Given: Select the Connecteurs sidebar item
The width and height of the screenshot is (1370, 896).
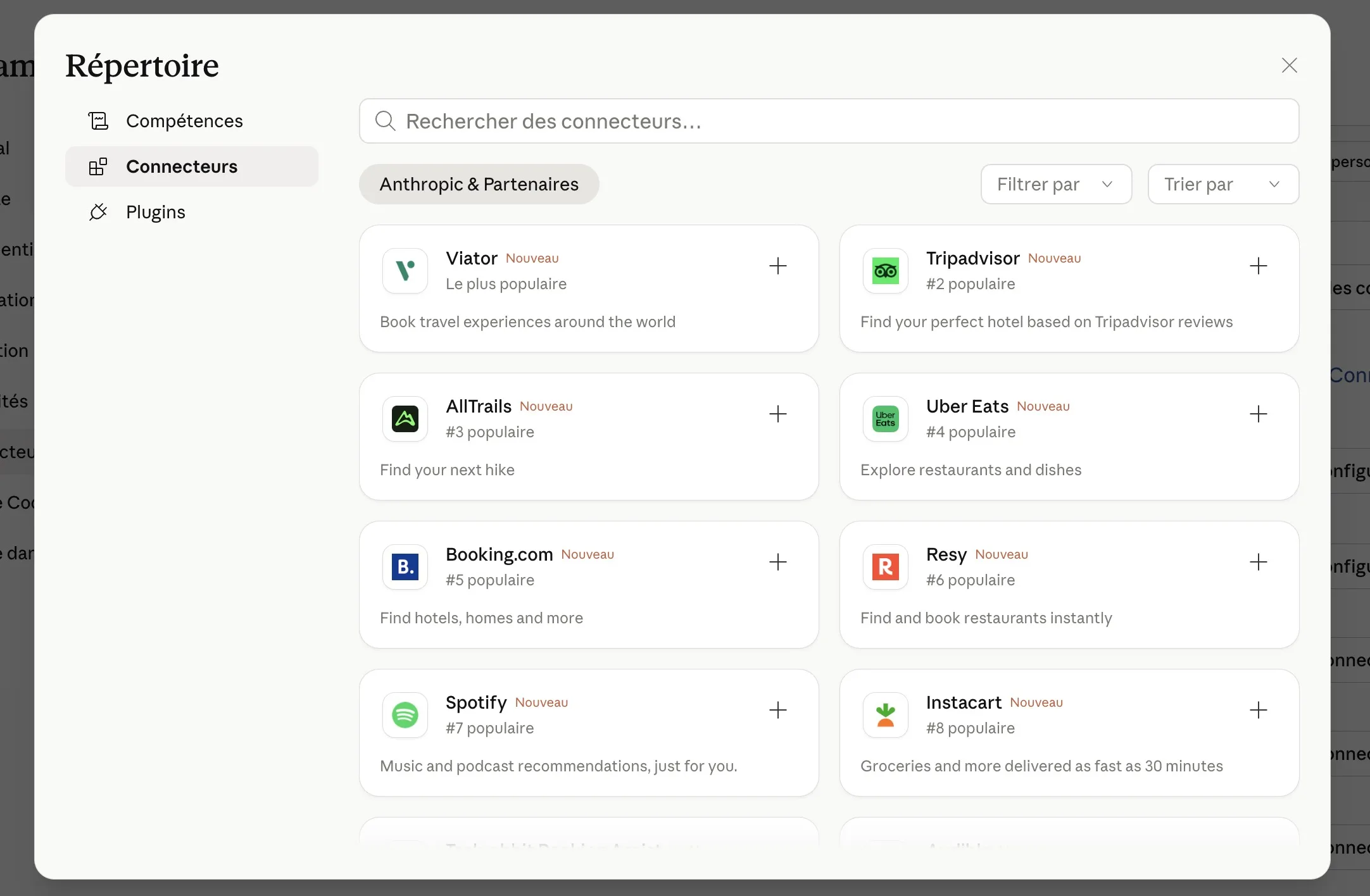Looking at the screenshot, I should click(x=182, y=166).
